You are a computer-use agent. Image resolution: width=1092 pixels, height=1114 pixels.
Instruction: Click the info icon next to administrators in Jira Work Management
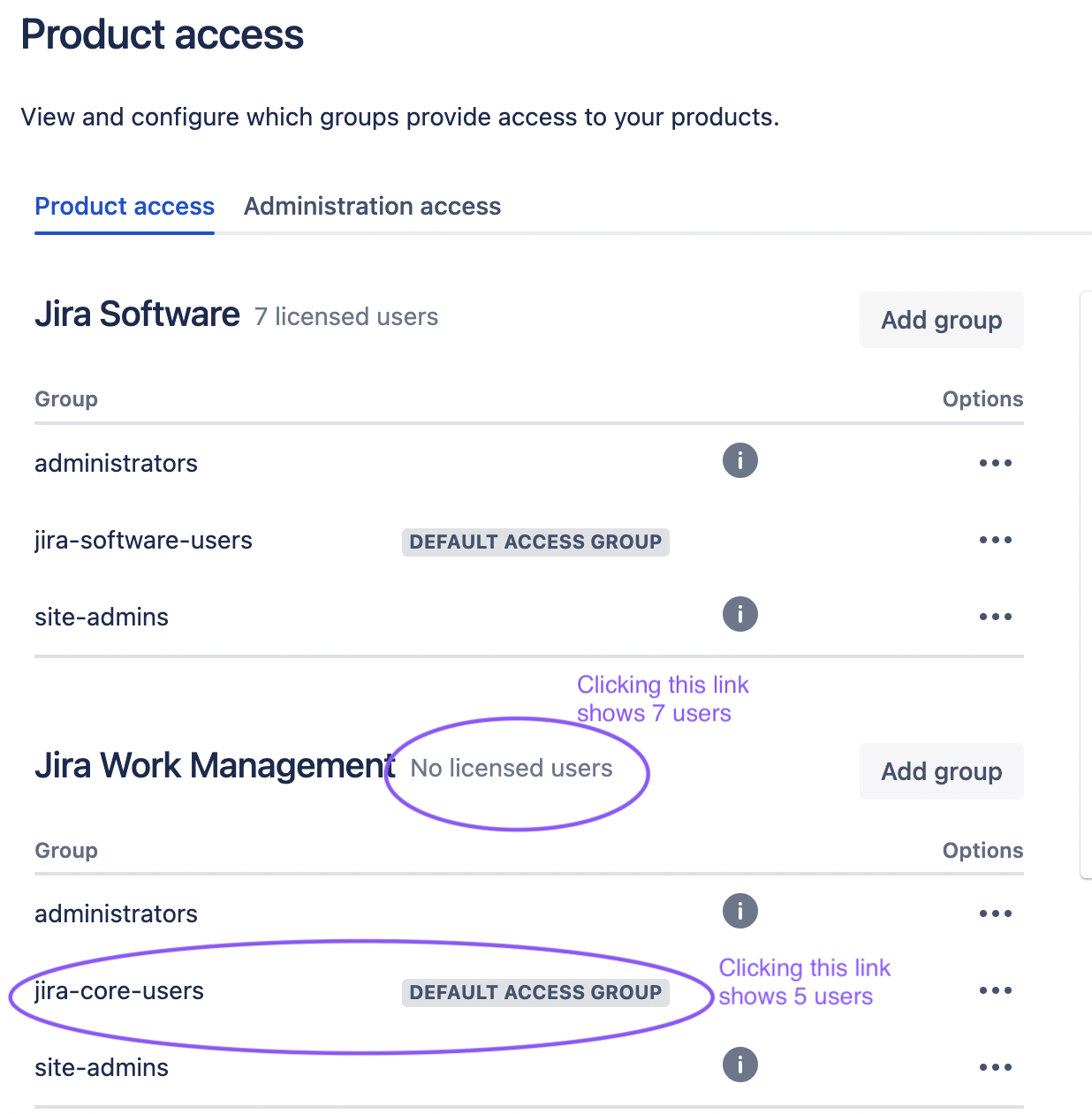(x=740, y=911)
